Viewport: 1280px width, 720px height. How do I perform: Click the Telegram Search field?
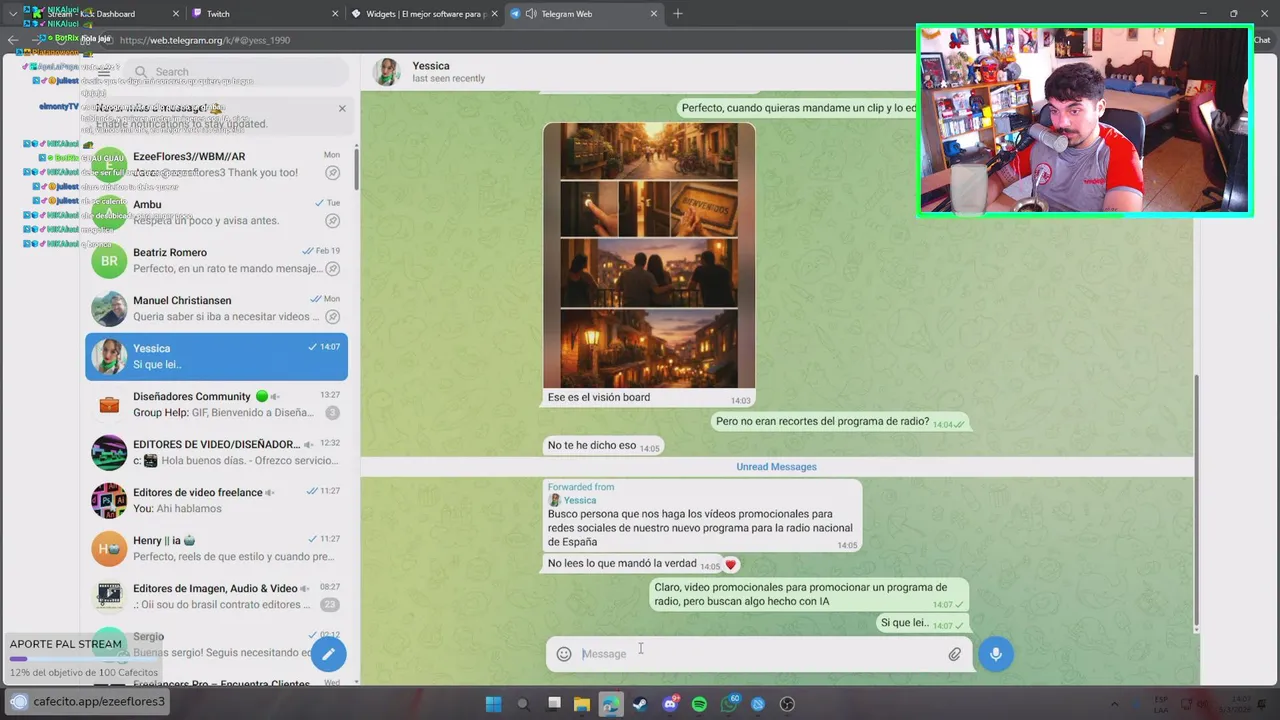click(x=237, y=72)
